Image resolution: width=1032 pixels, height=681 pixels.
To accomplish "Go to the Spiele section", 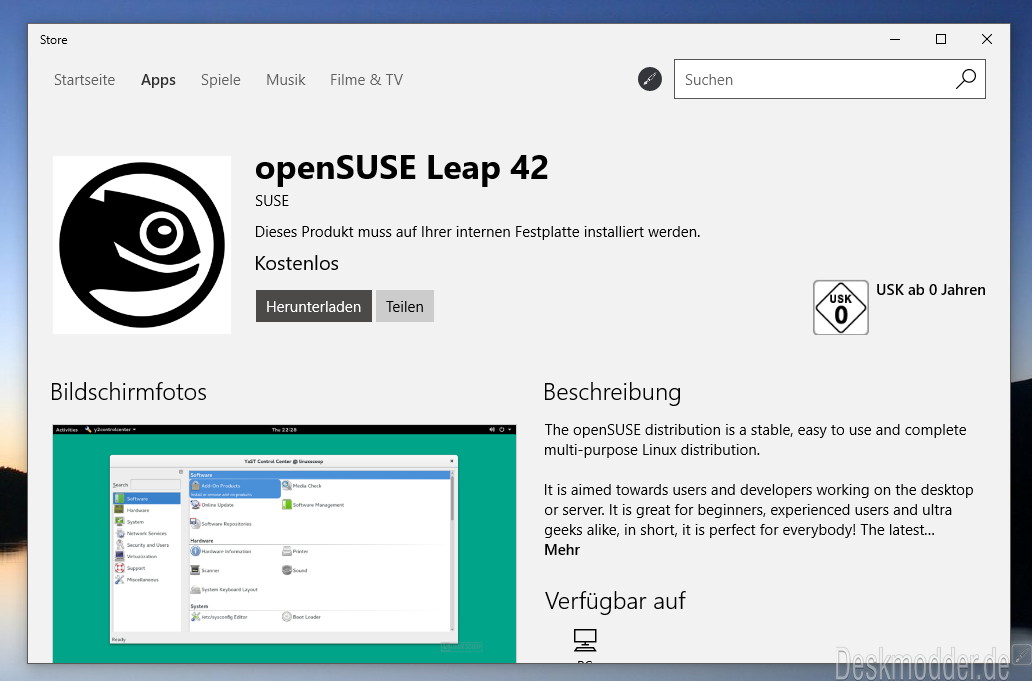I will 220,80.
